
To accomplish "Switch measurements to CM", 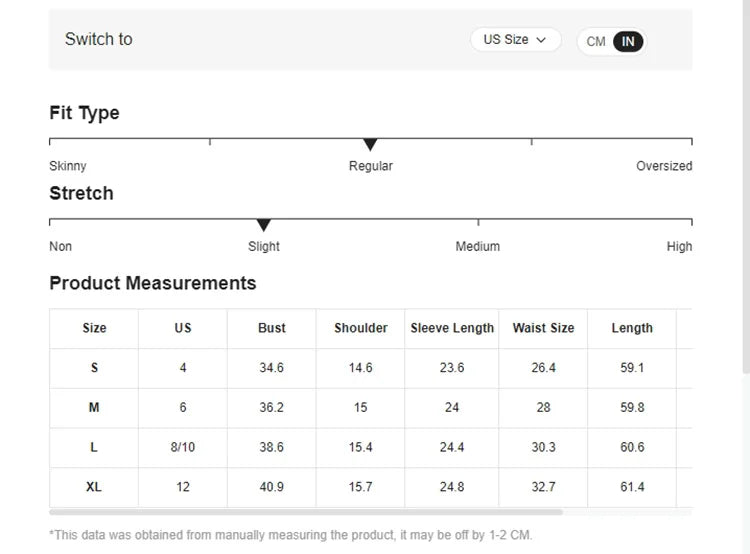I will point(596,42).
